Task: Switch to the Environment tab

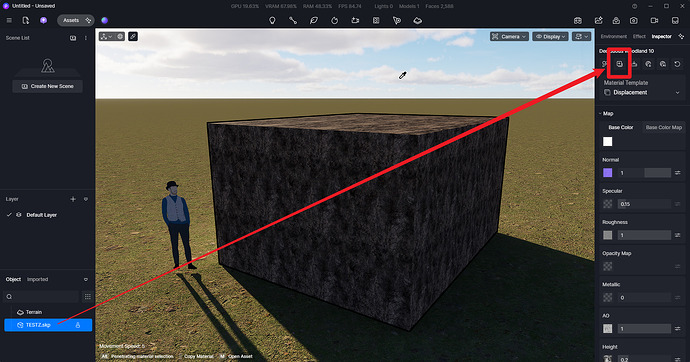Action: [x=613, y=37]
